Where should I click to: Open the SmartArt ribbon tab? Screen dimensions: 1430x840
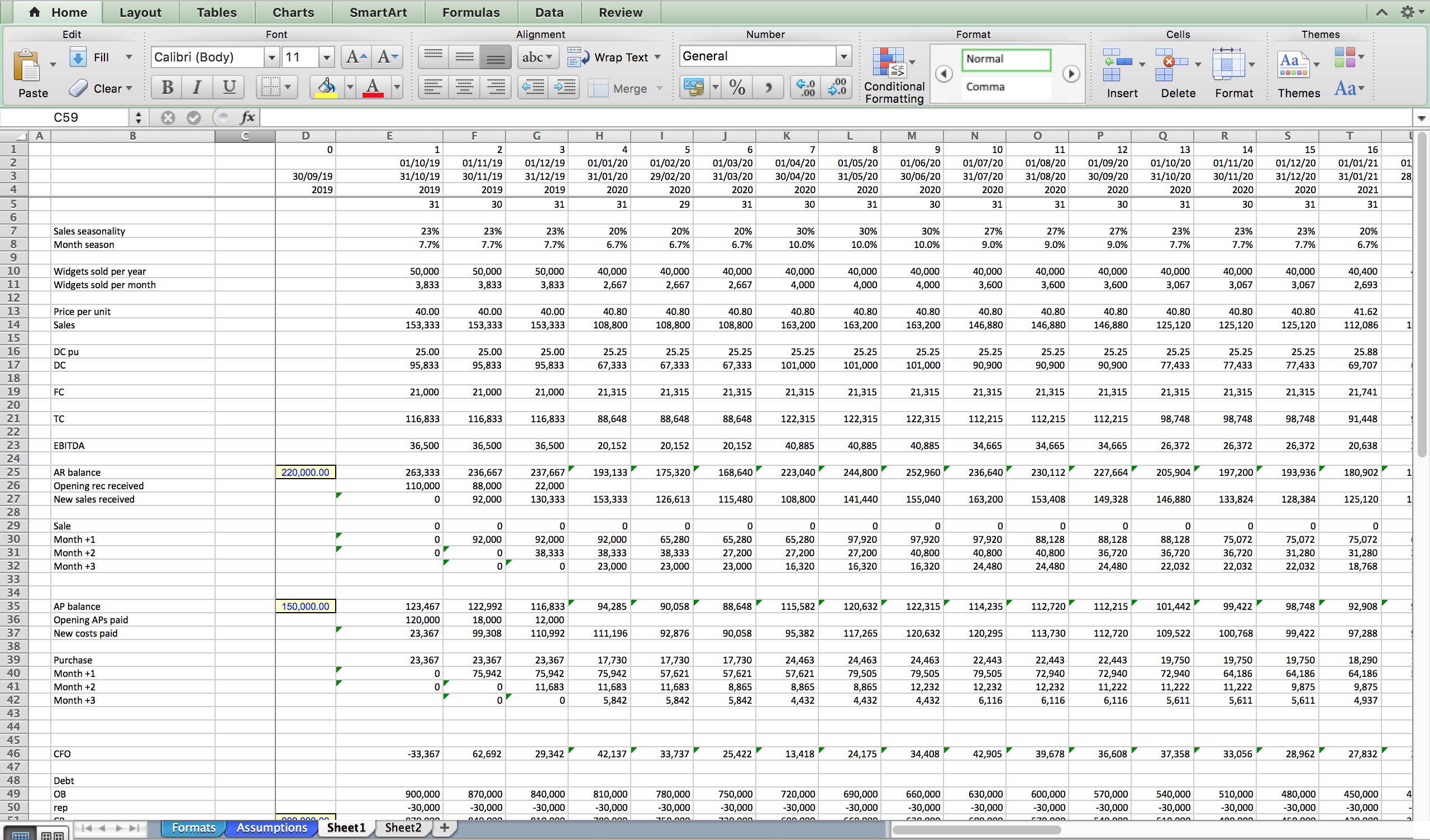pos(378,12)
